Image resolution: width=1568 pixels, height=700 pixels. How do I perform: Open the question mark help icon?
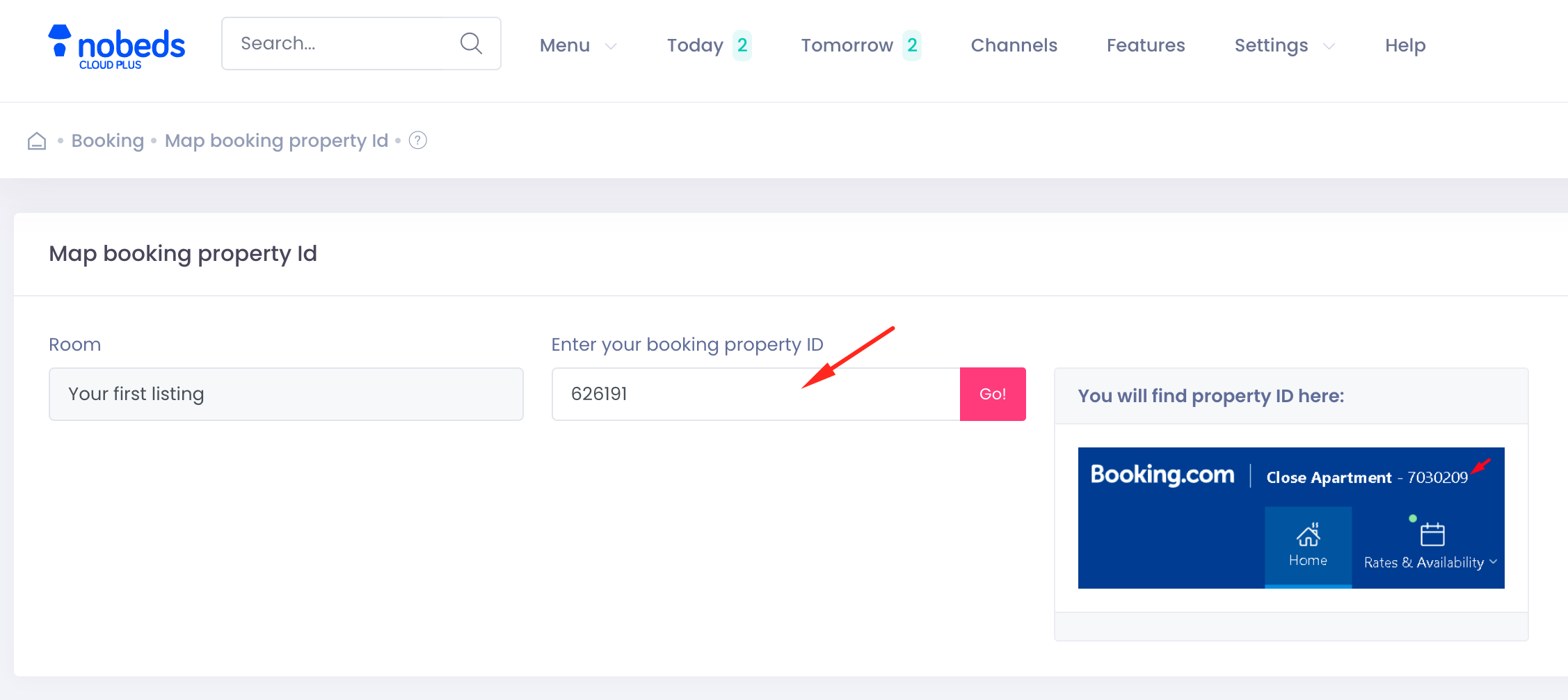click(417, 141)
